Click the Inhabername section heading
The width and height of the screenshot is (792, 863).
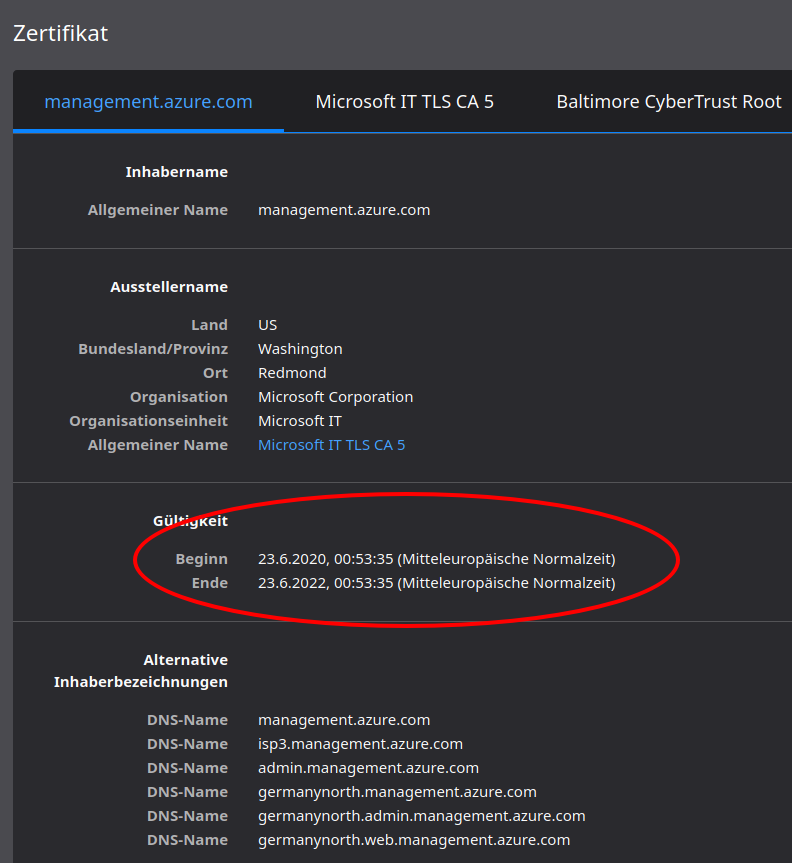177,172
